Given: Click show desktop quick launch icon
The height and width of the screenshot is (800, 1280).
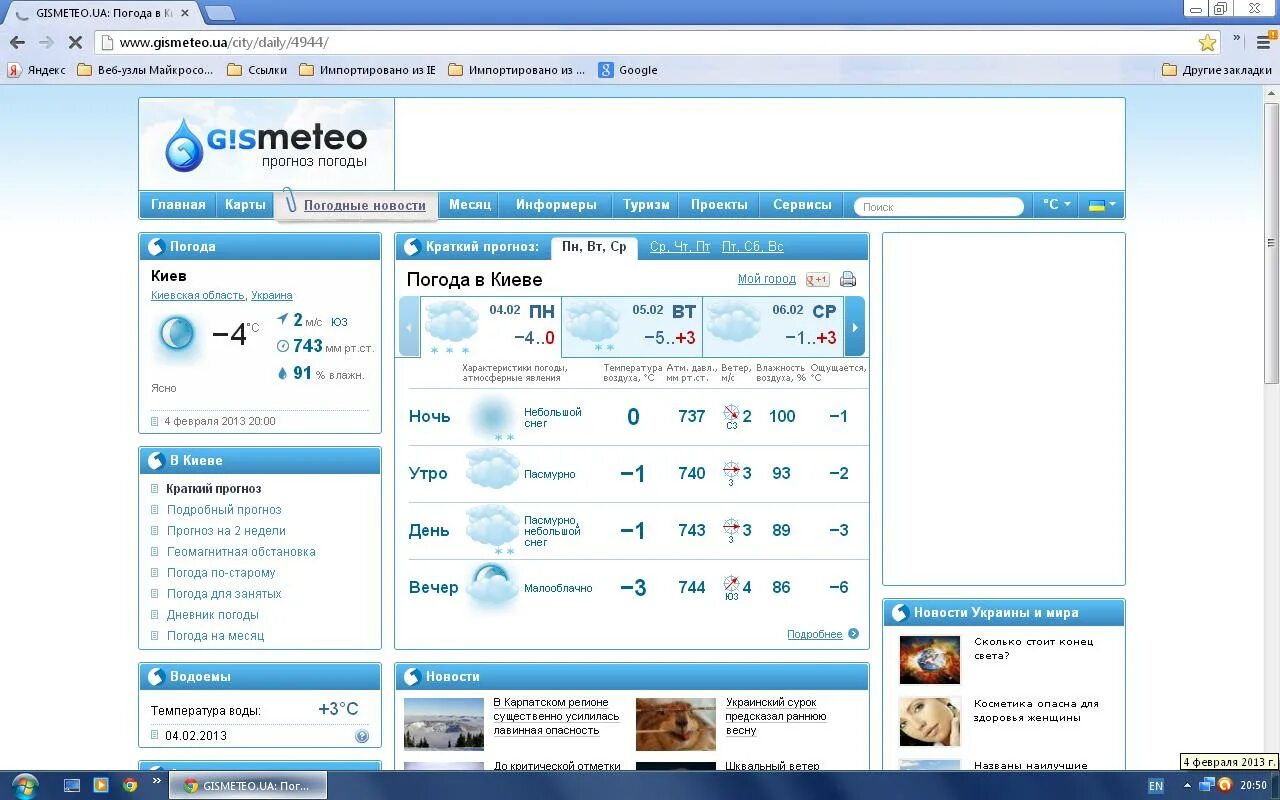Looking at the screenshot, I should click(72, 785).
